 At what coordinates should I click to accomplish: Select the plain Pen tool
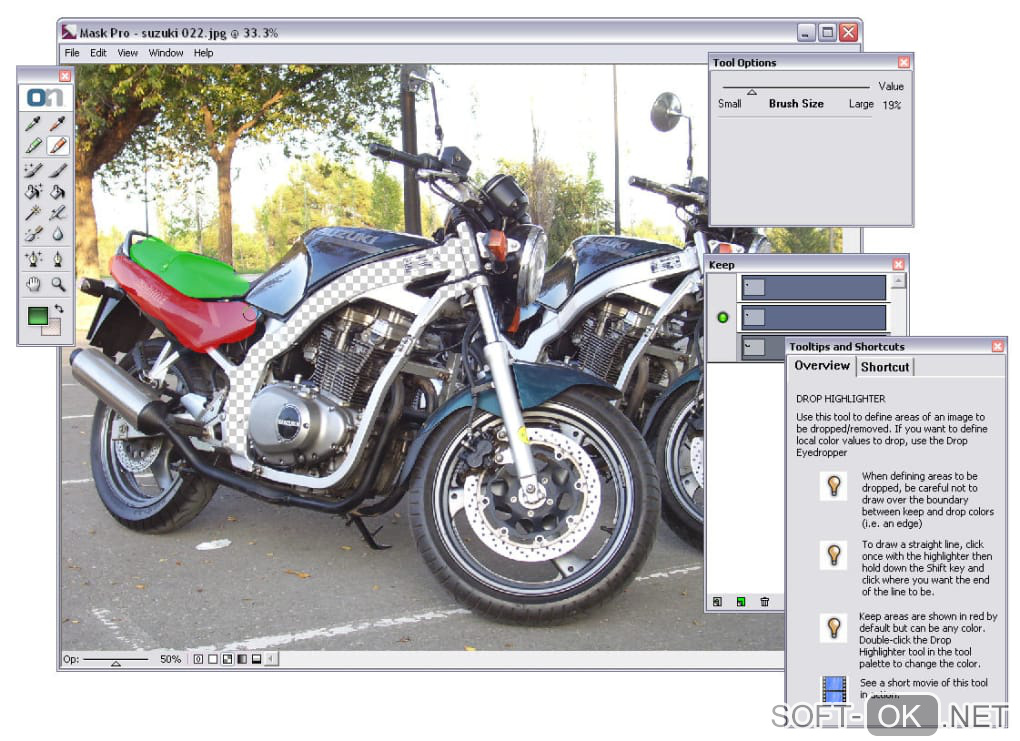click(x=57, y=259)
